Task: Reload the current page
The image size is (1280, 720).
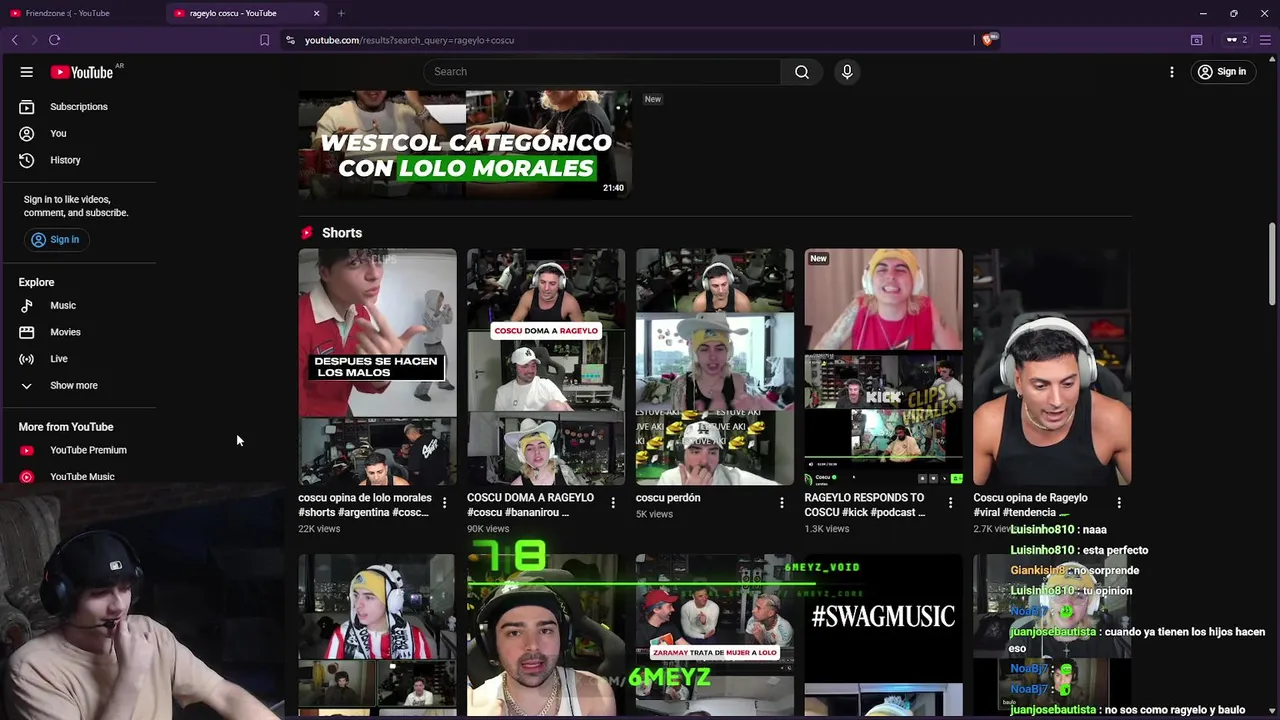Action: pyautogui.click(x=54, y=40)
